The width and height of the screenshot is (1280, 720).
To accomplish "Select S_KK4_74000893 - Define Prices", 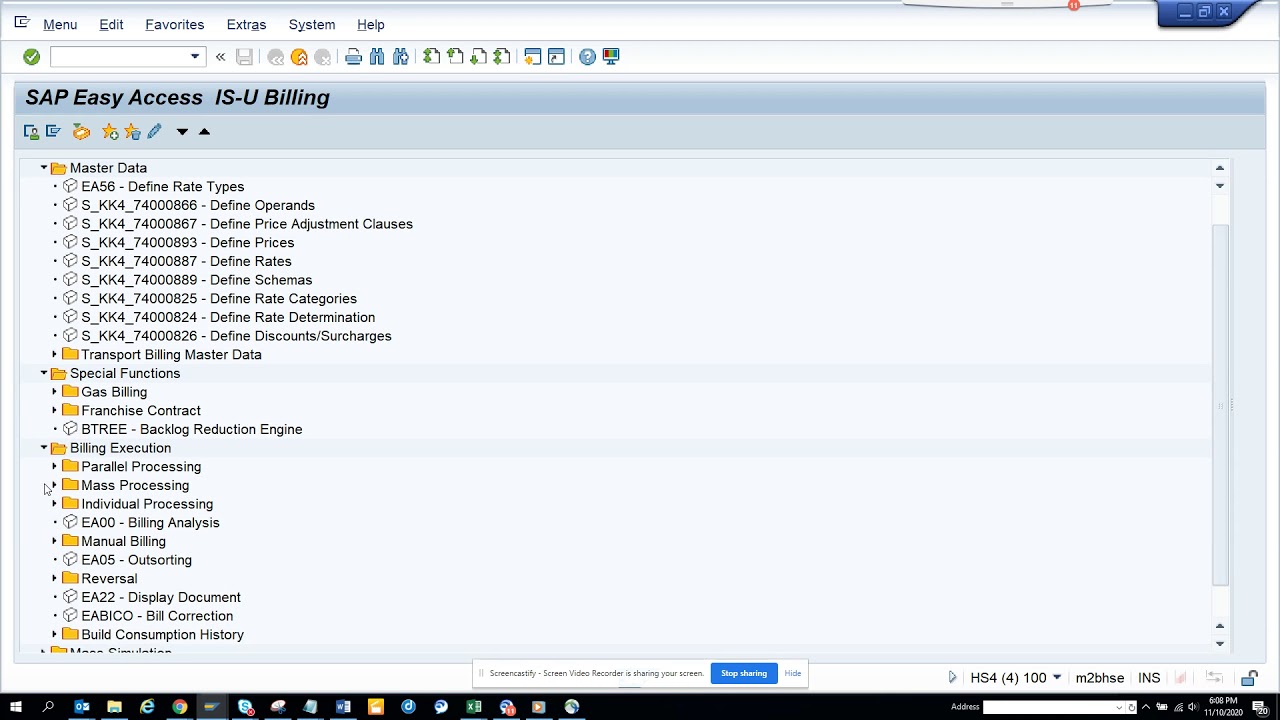I will pyautogui.click(x=188, y=243).
